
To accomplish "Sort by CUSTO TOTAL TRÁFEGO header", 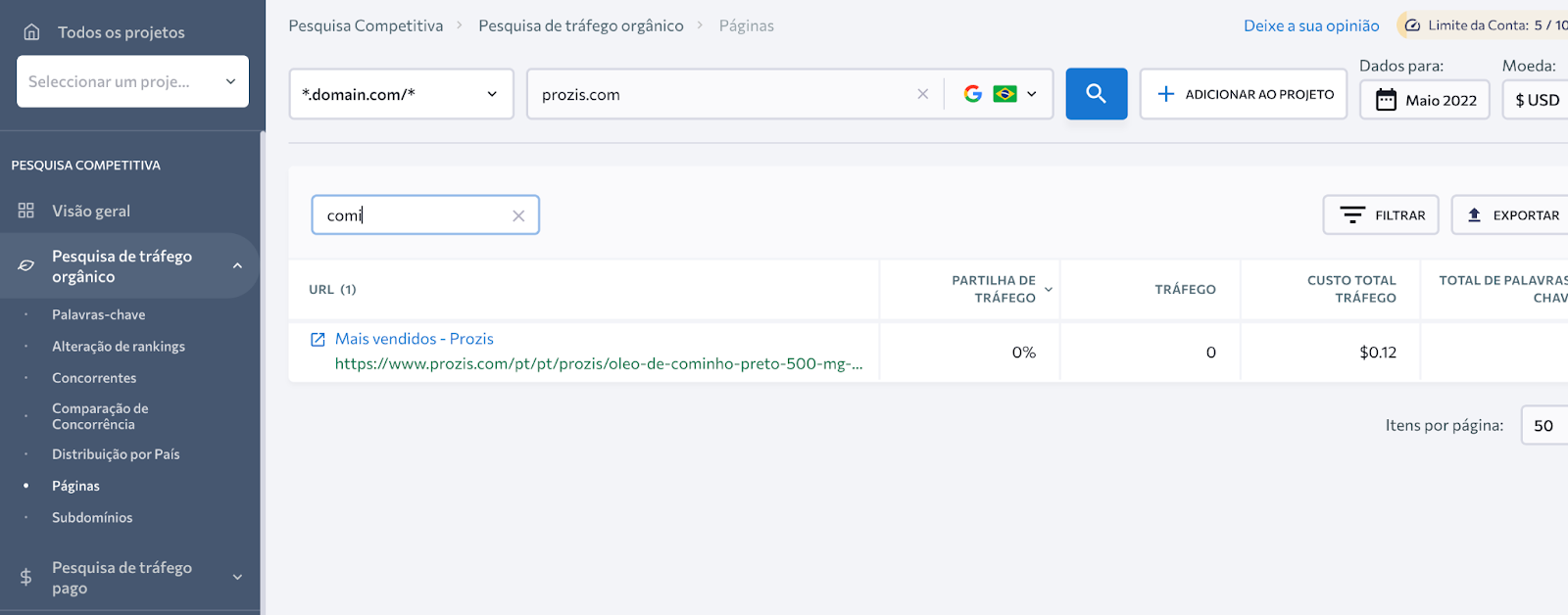I will tap(1351, 289).
